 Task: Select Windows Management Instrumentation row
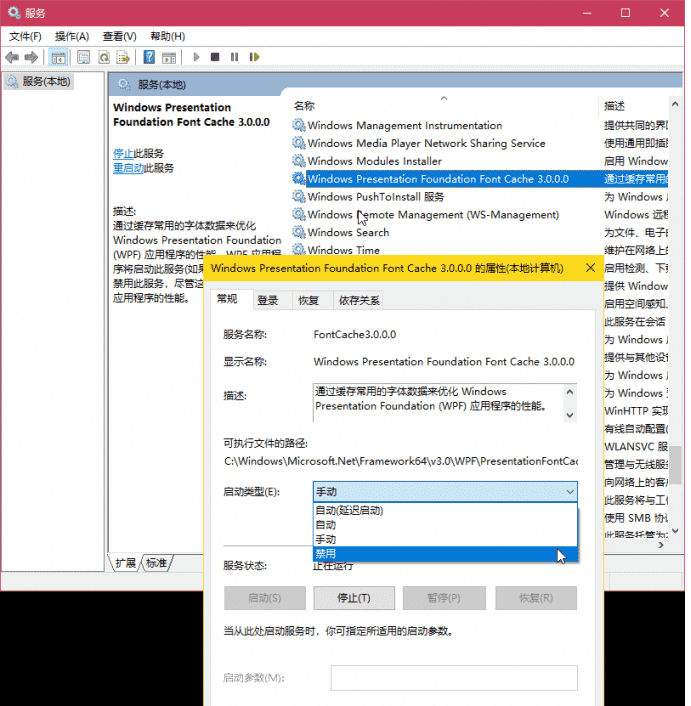pos(479,125)
